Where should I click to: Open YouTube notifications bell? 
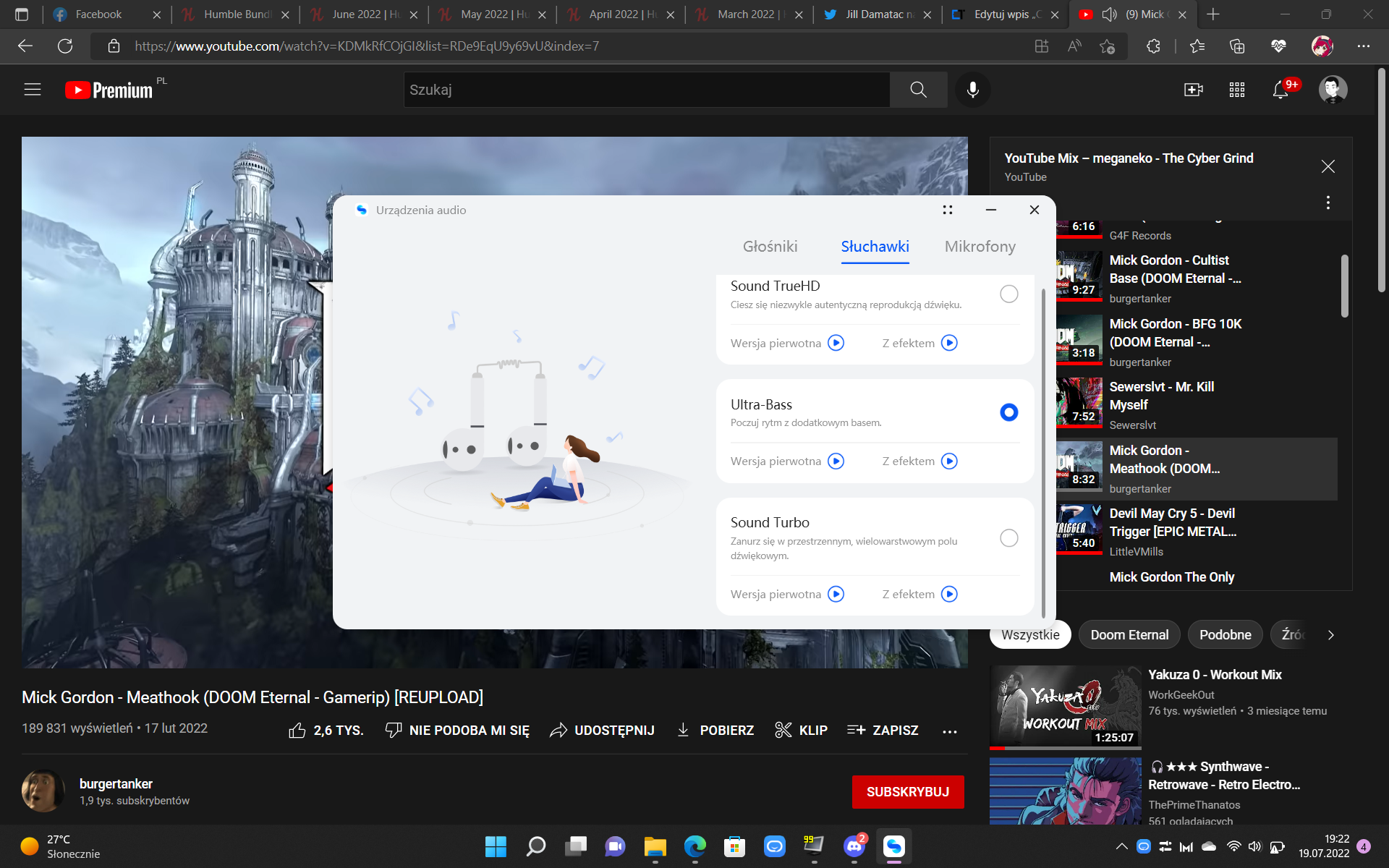tap(1280, 90)
